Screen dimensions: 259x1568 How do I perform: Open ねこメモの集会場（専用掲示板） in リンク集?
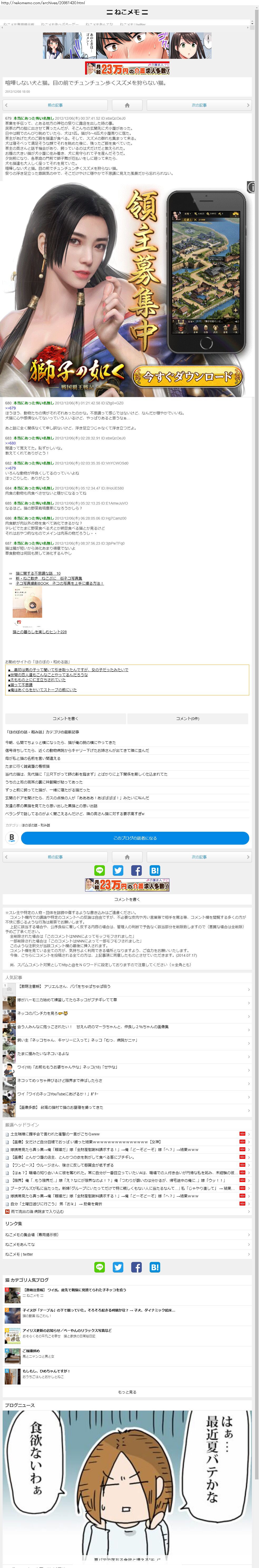click(127, 1235)
